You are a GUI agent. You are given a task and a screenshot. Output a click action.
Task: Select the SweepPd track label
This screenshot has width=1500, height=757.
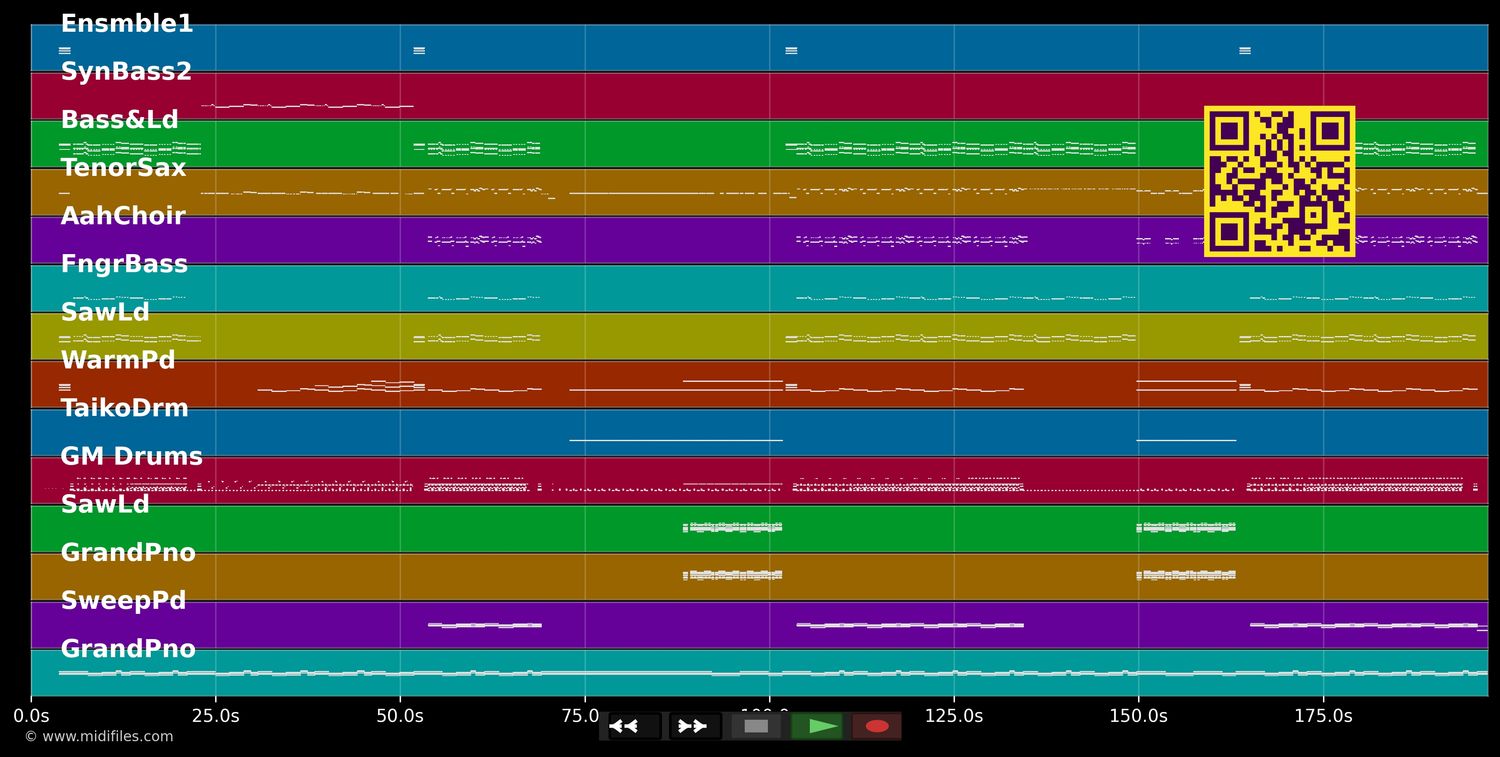tap(123, 601)
